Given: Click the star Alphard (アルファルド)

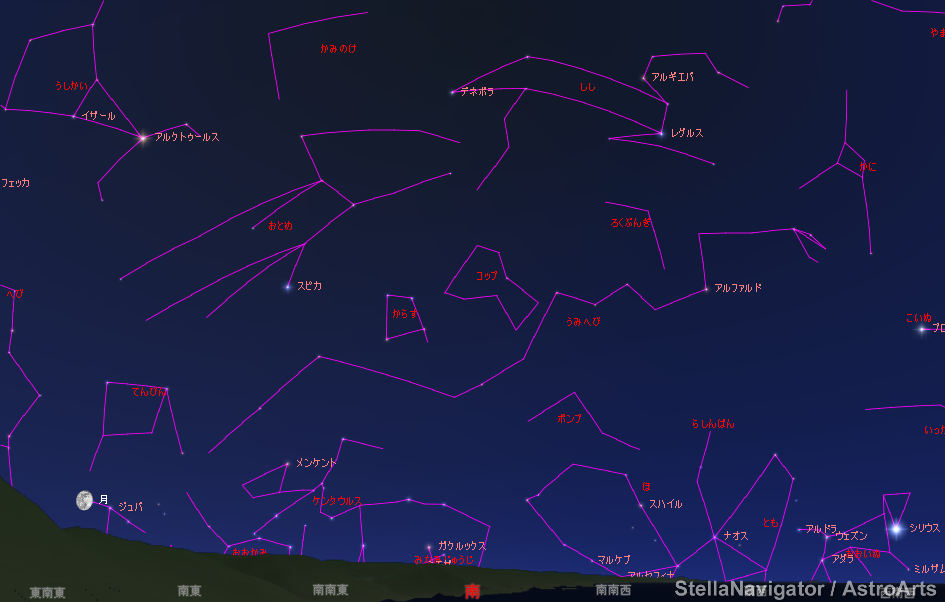Looking at the screenshot, I should (706, 289).
